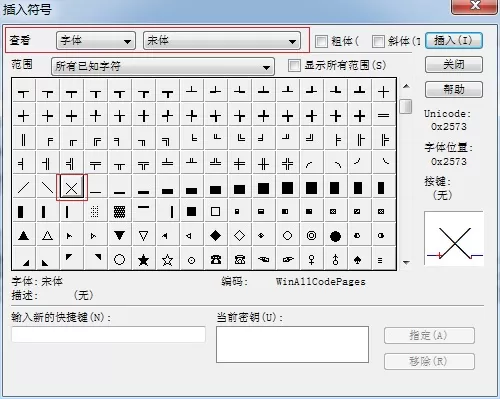Choose the medium shade dotted block symbol
The image size is (500, 399).
120,212
